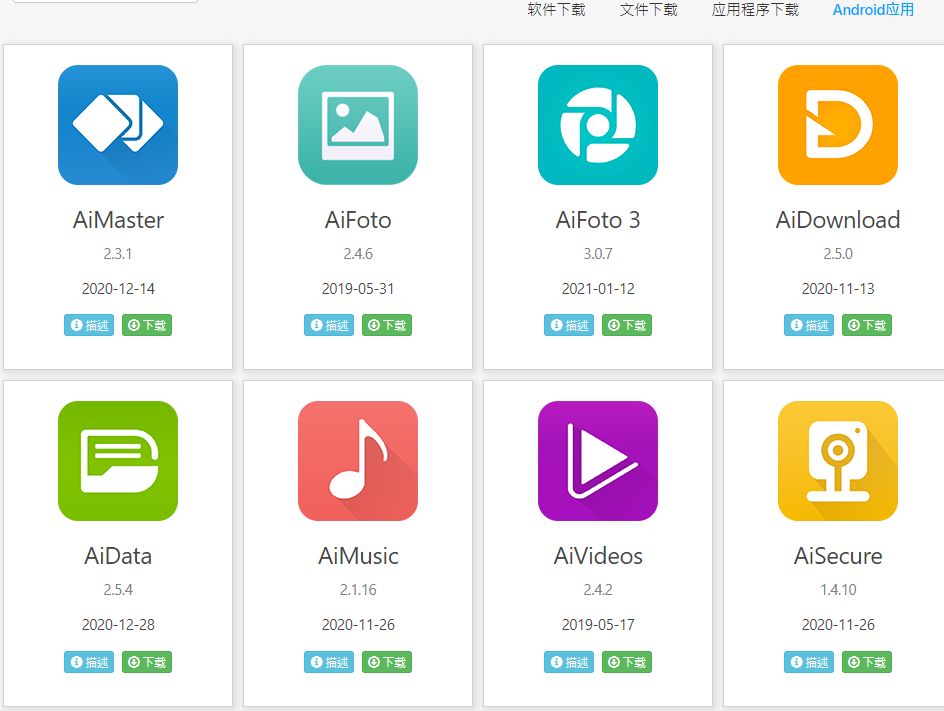Click the date 2019-05-31
The width and height of the screenshot is (944, 711).
click(x=358, y=289)
